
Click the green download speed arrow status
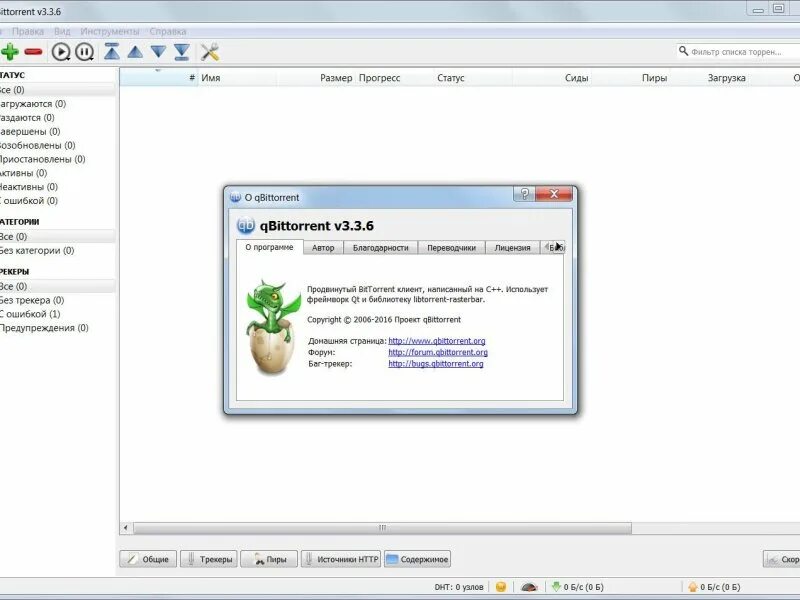pos(556,587)
